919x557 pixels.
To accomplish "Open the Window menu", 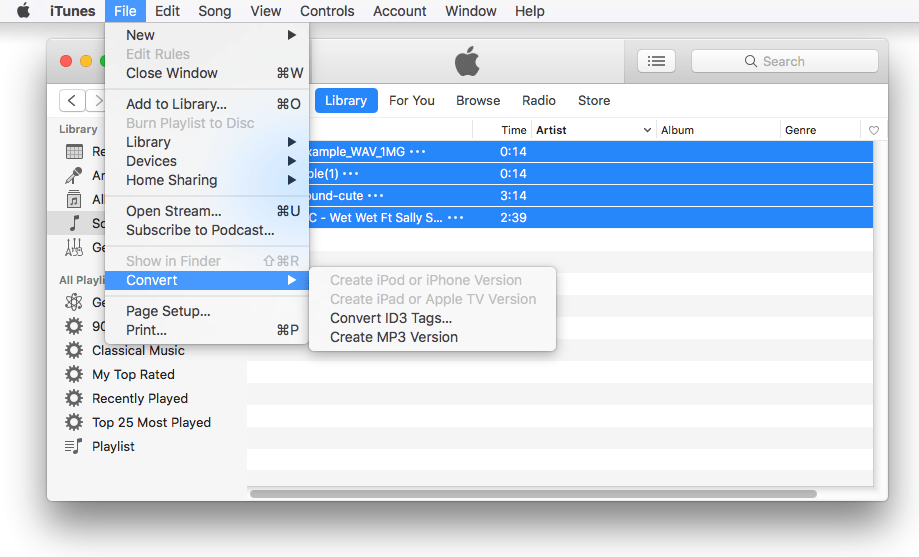I will [x=471, y=11].
